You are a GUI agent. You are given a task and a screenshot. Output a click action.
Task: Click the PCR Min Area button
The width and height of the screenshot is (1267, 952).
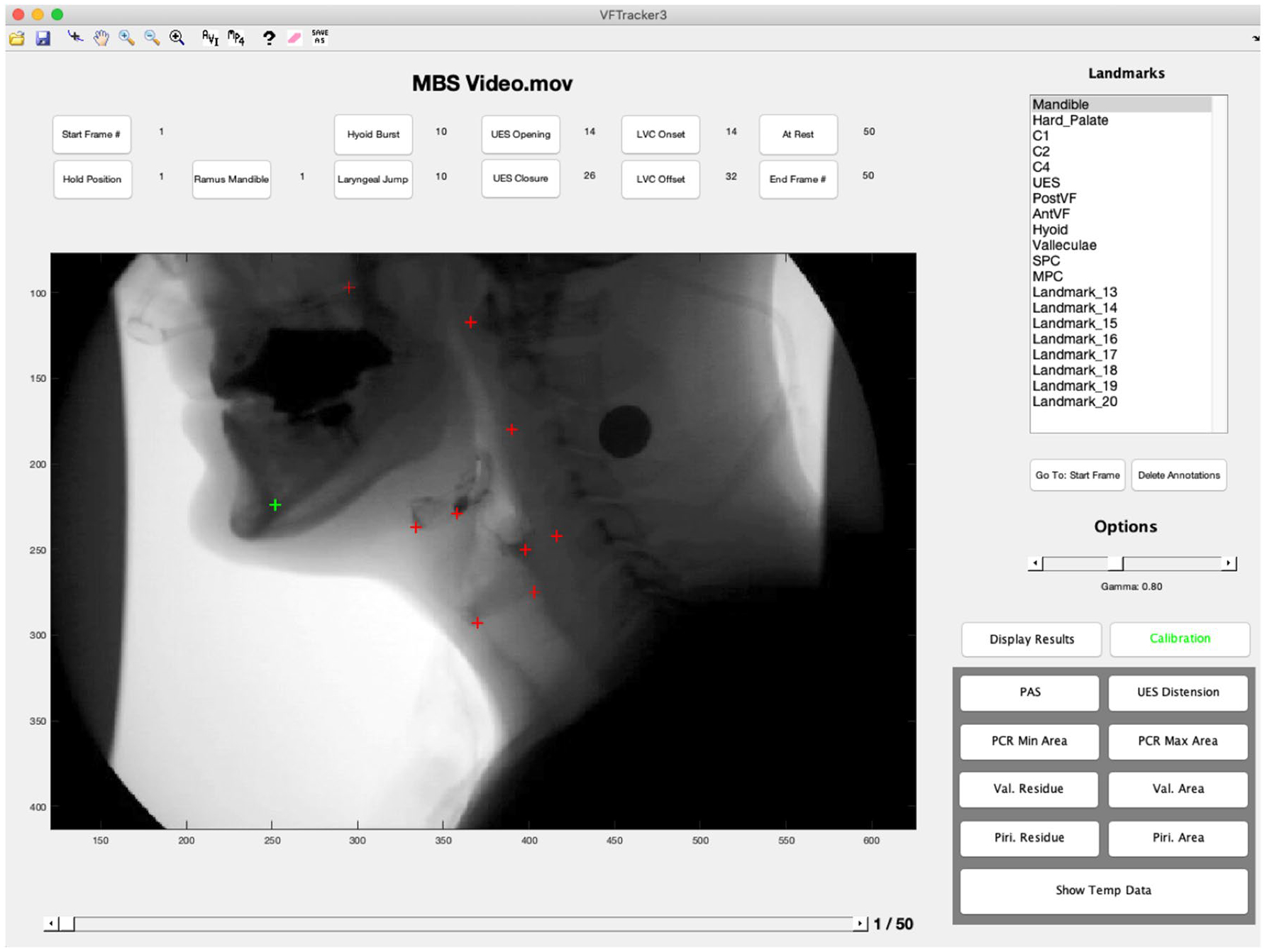[x=1029, y=742]
